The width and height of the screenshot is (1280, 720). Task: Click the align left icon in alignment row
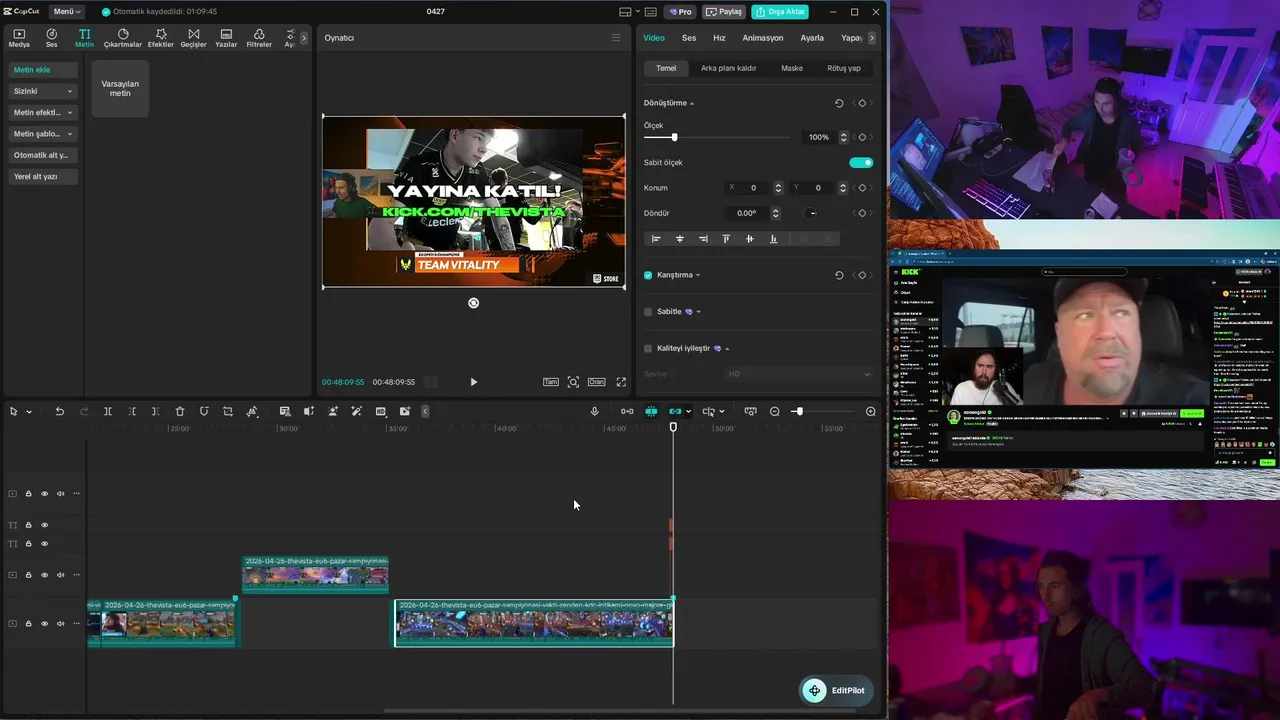[656, 239]
